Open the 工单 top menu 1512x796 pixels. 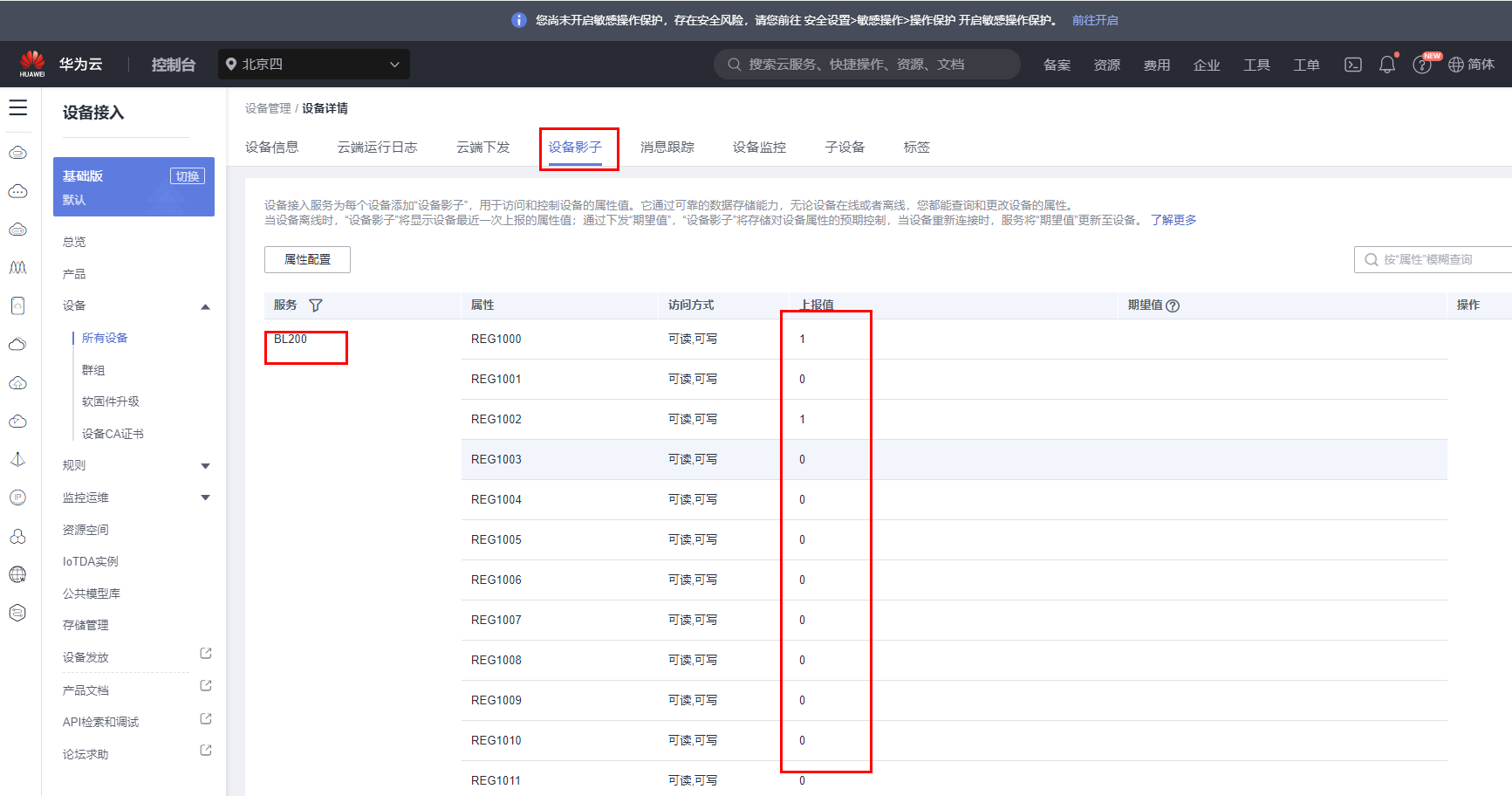coord(1307,65)
